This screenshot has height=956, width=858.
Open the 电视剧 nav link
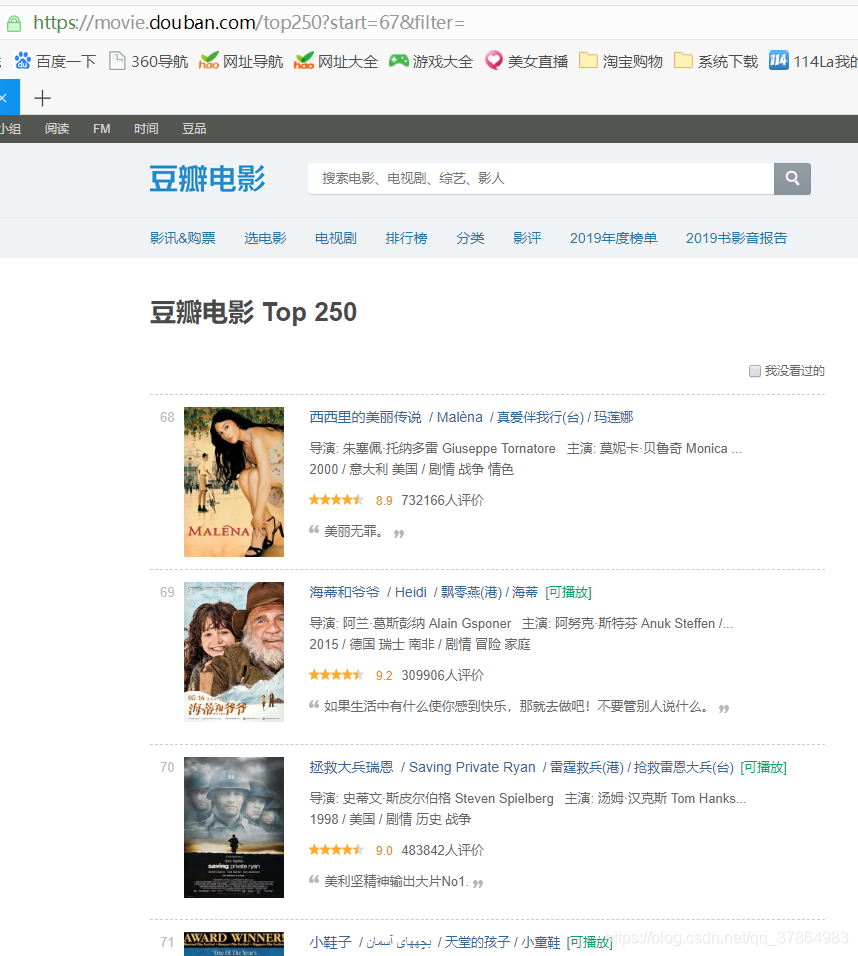click(336, 238)
